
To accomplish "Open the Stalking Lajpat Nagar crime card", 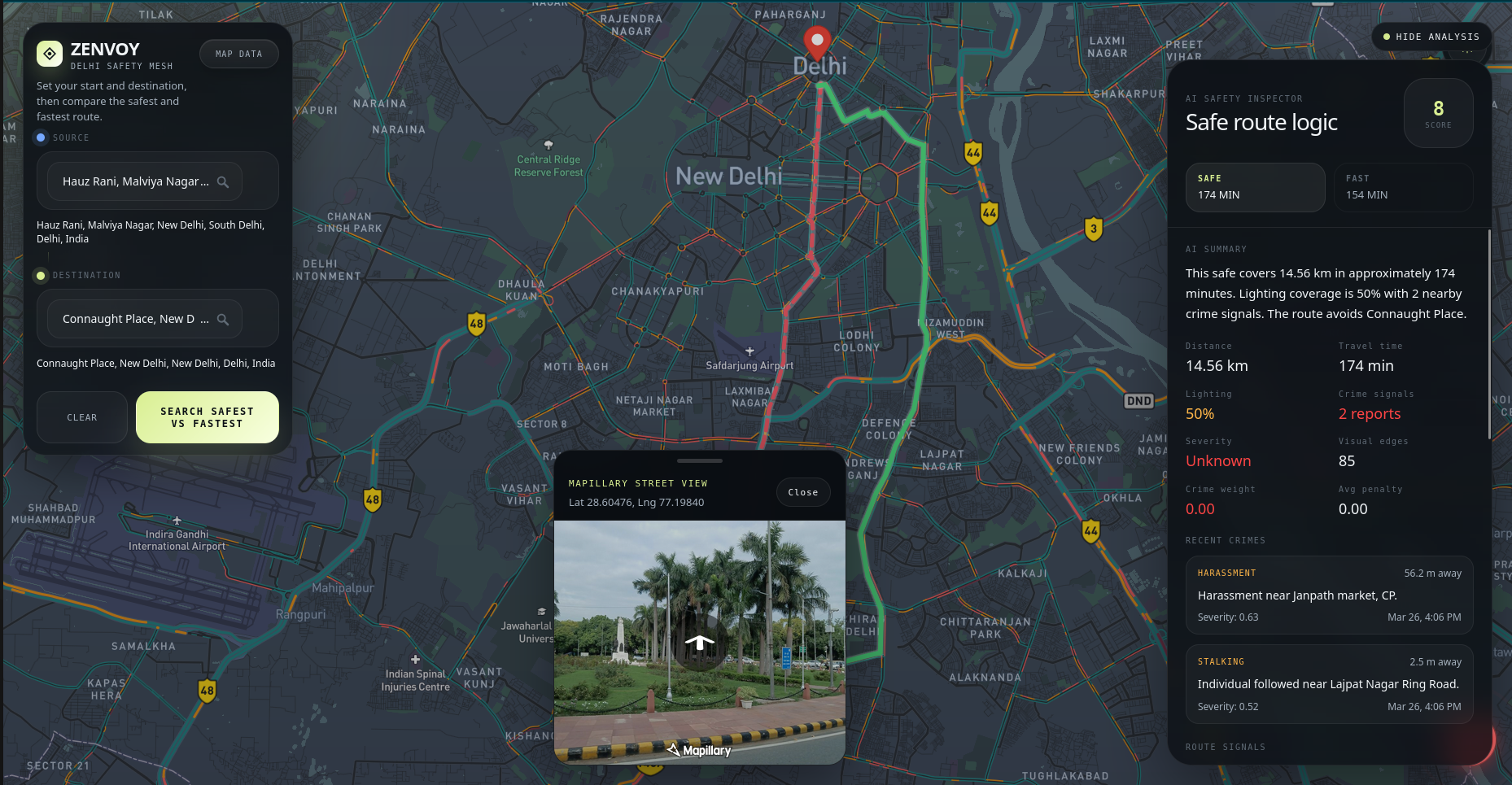I will [1330, 684].
